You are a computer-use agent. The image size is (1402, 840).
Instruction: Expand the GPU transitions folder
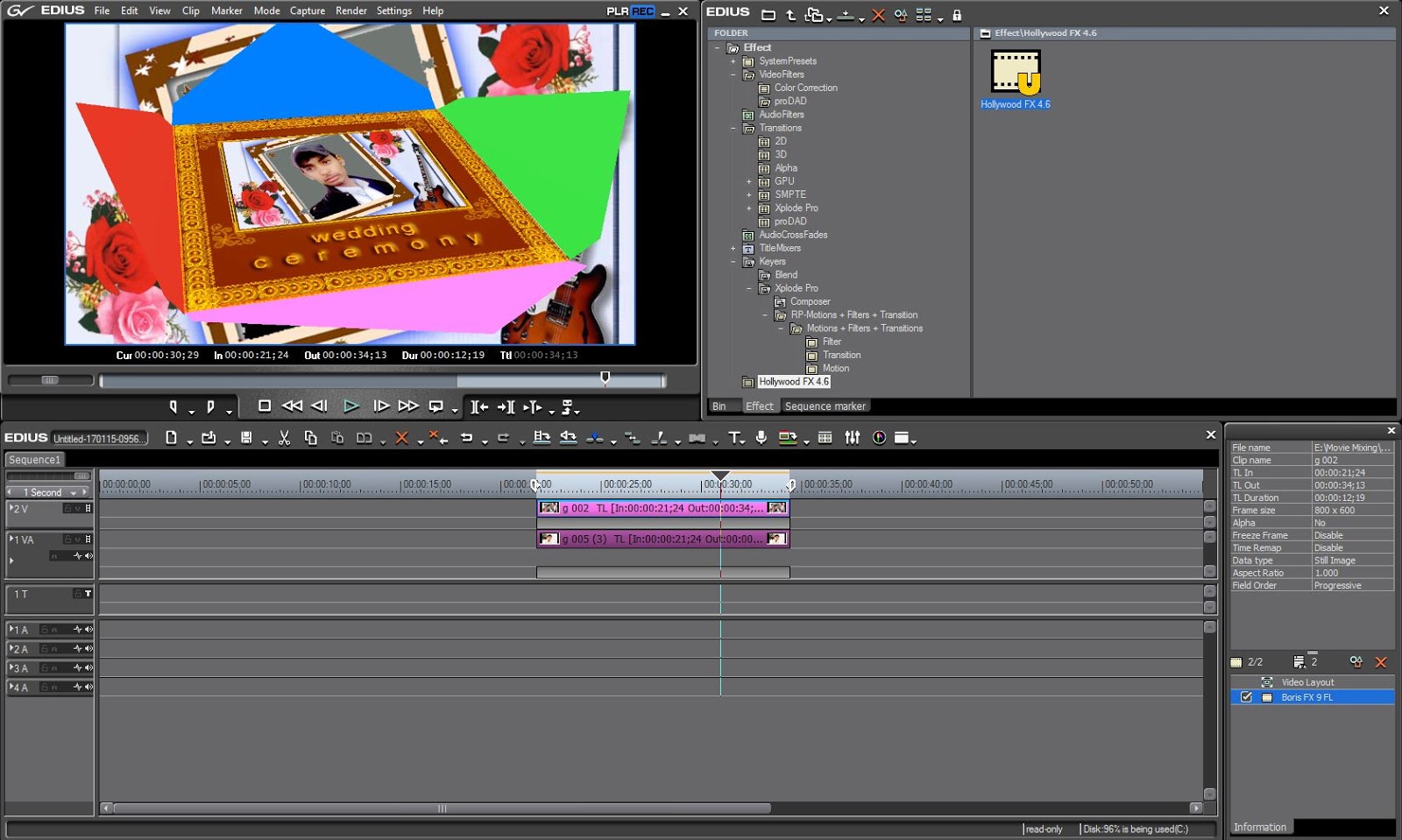[749, 181]
